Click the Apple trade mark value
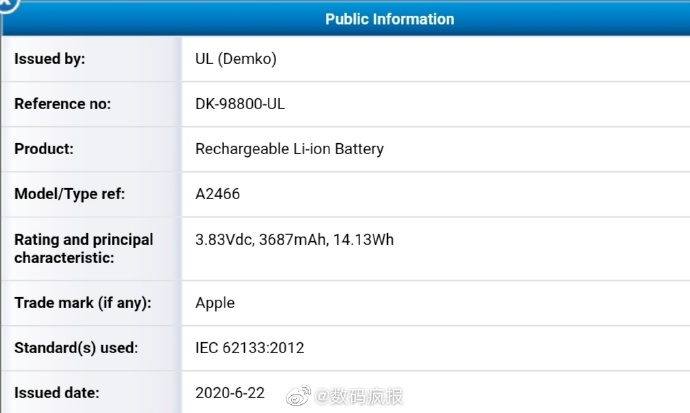 215,302
